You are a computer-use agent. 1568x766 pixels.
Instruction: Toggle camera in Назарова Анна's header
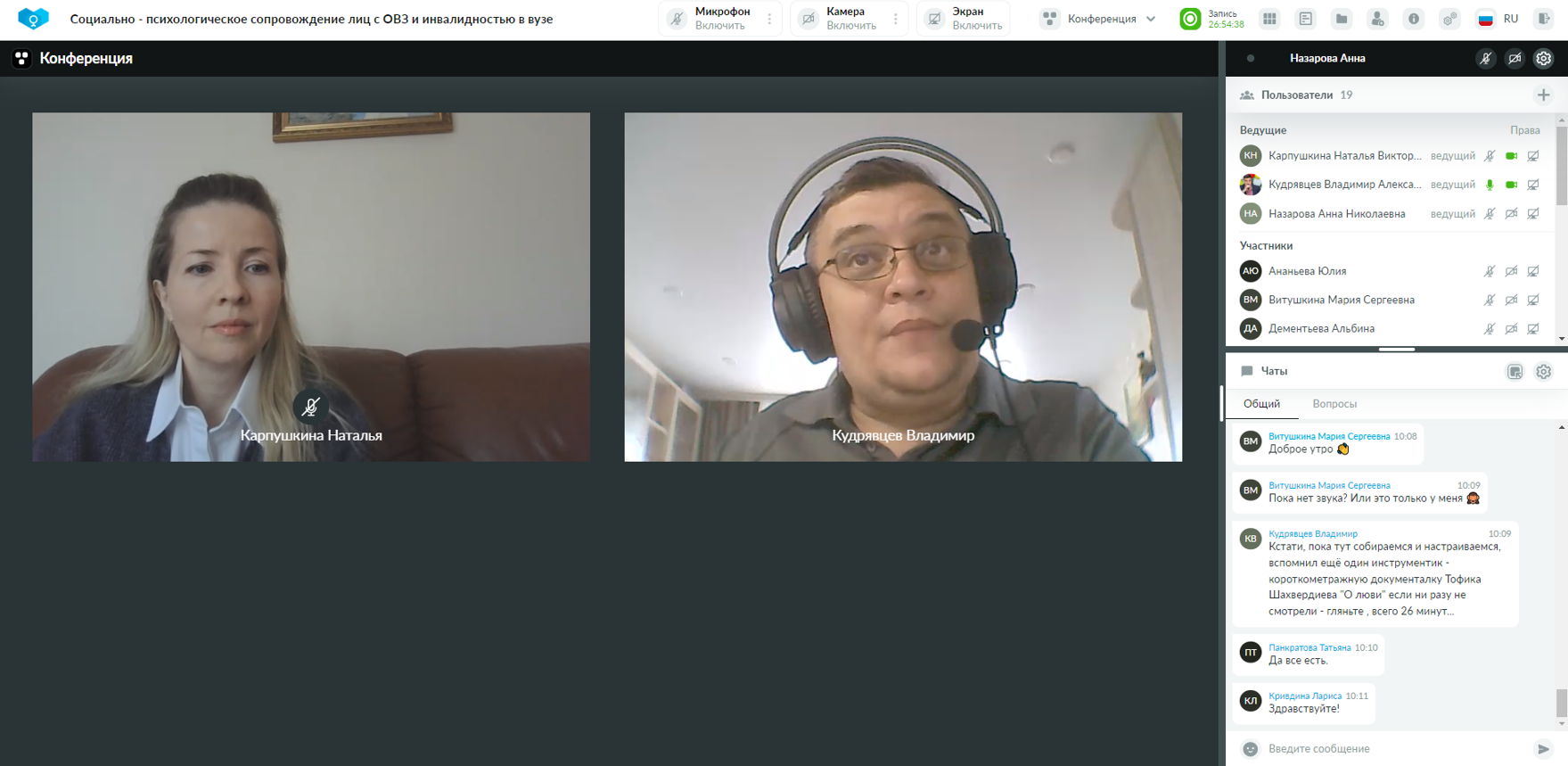coord(1515,59)
